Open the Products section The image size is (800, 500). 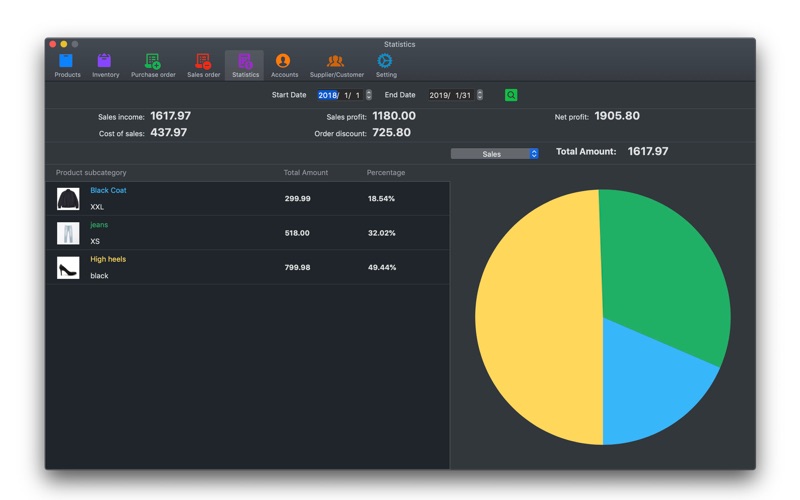pos(67,65)
